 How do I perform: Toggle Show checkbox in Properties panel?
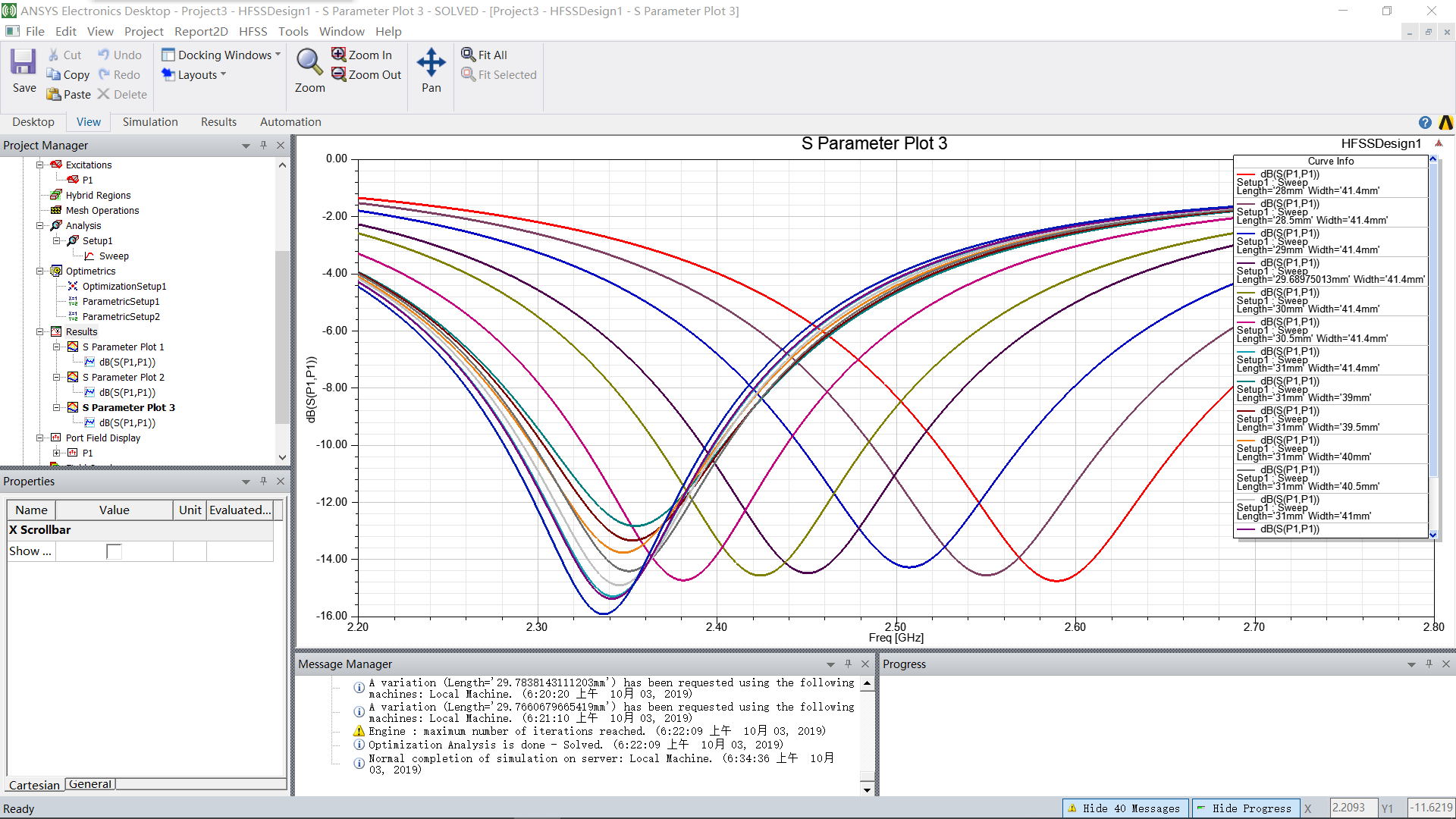coord(112,551)
